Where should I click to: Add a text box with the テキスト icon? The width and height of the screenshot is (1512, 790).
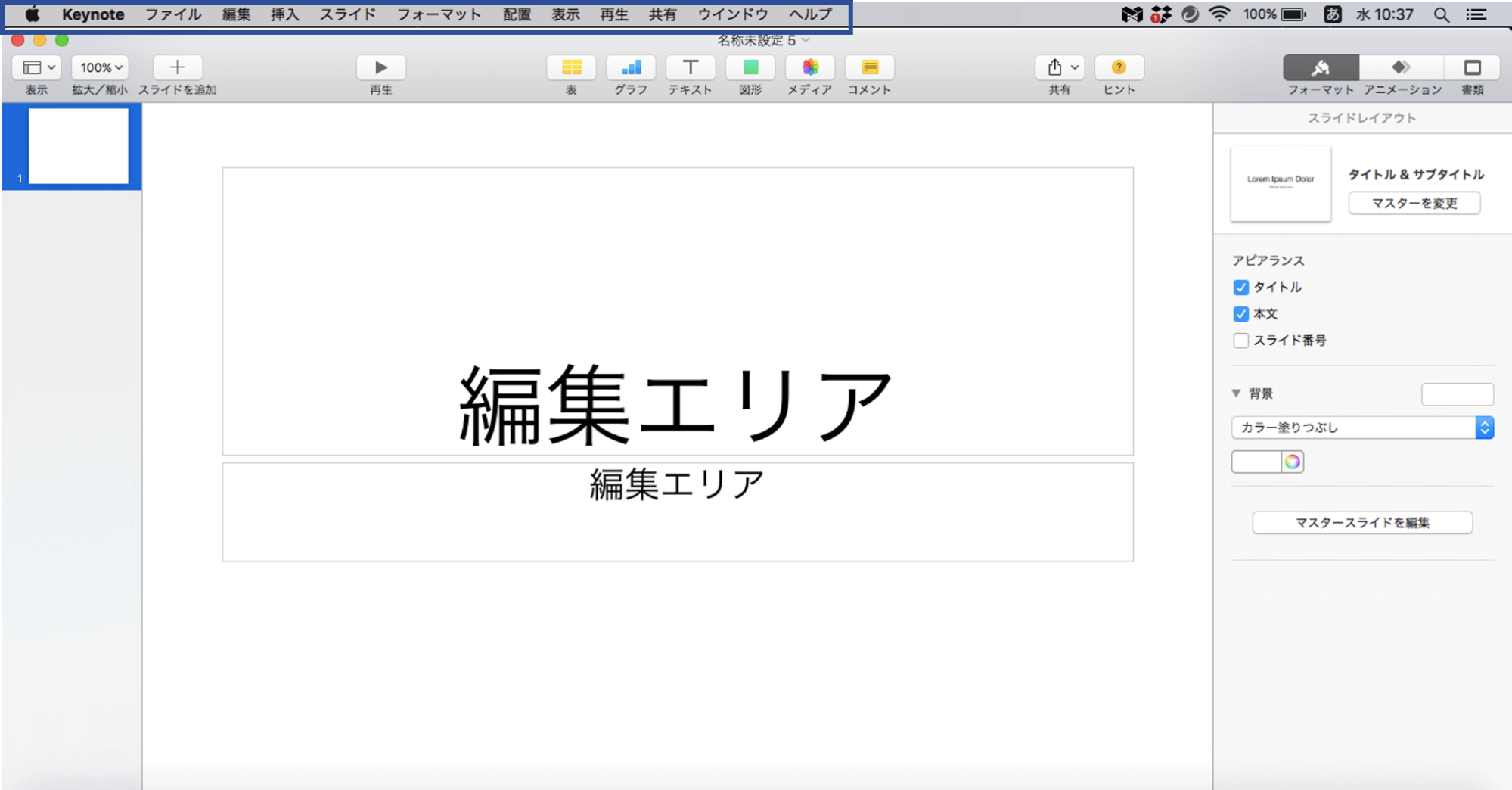pos(690,67)
